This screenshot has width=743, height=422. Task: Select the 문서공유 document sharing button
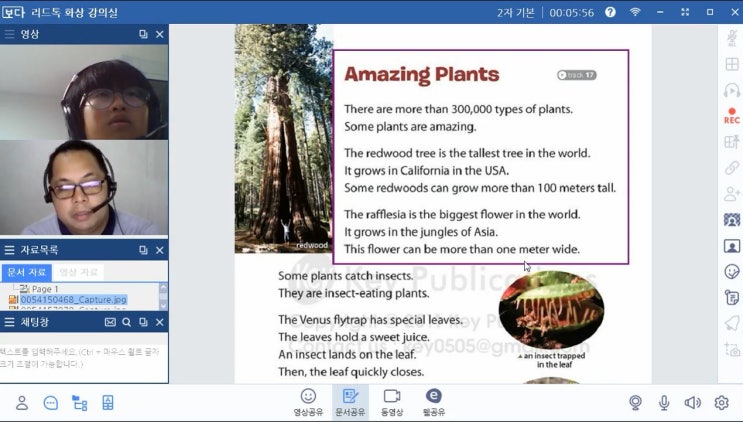pos(350,401)
